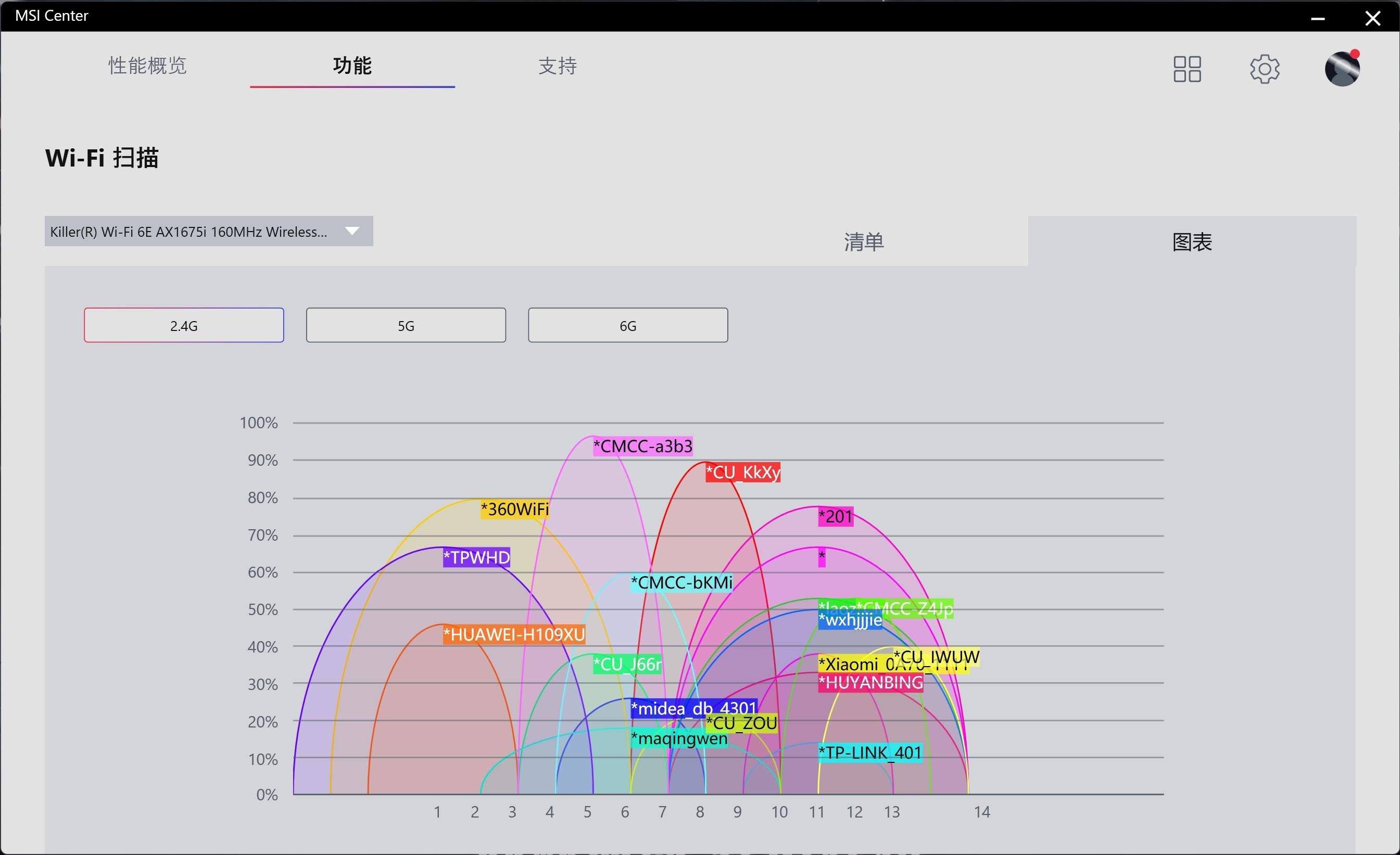Switch to the 性能概览 tab
1400x855 pixels.
tap(147, 65)
